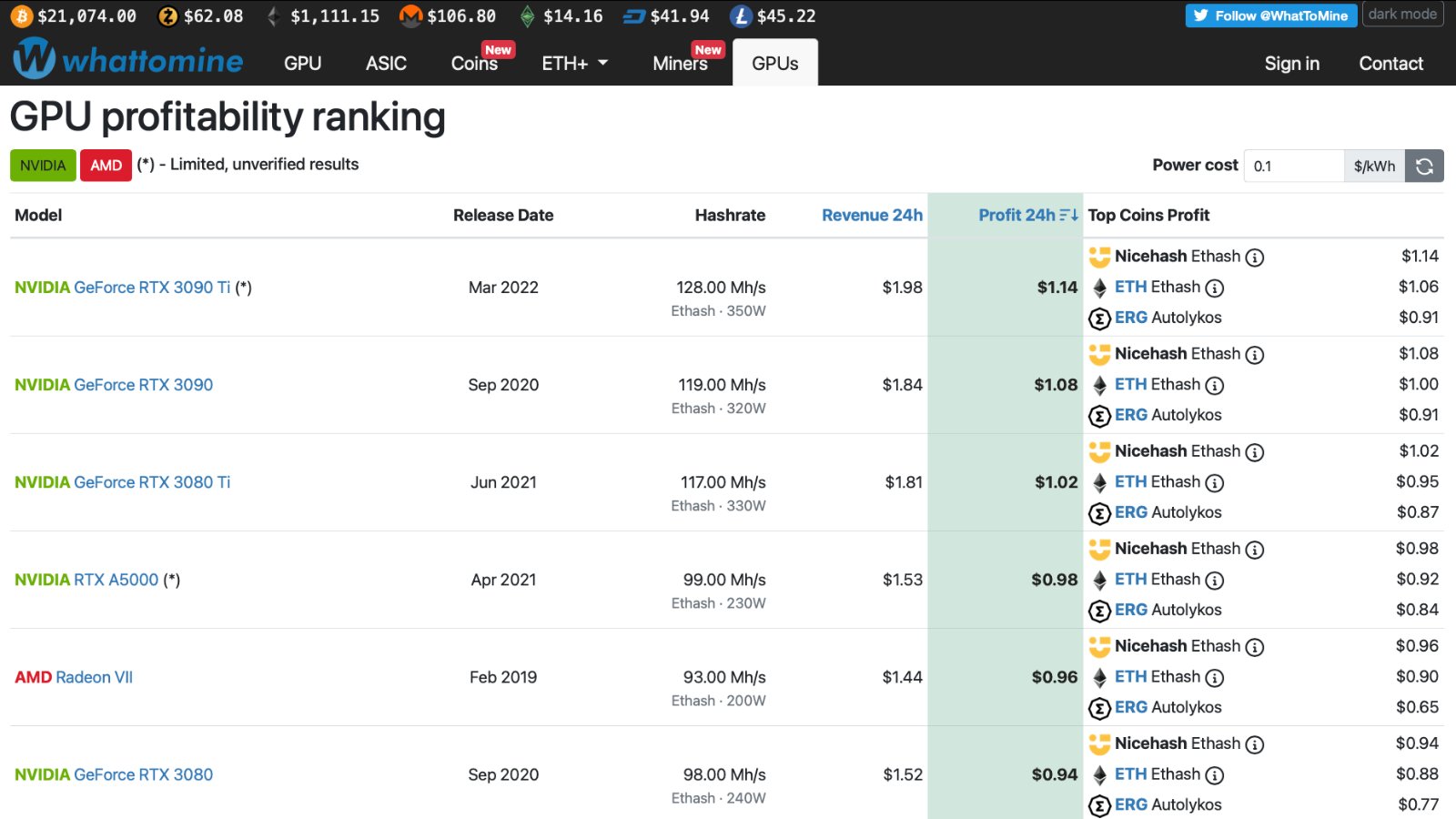This screenshot has width=1456, height=819.
Task: Click the Dash ticker icon showing $41.94
Action: pos(634,16)
